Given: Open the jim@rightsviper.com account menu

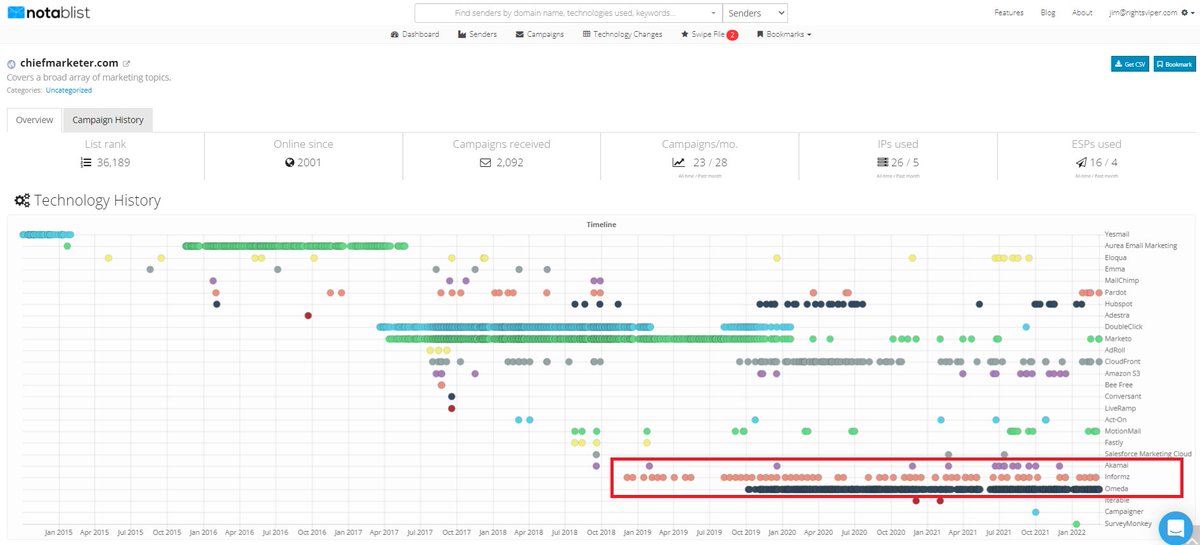Looking at the screenshot, I should [1150, 13].
